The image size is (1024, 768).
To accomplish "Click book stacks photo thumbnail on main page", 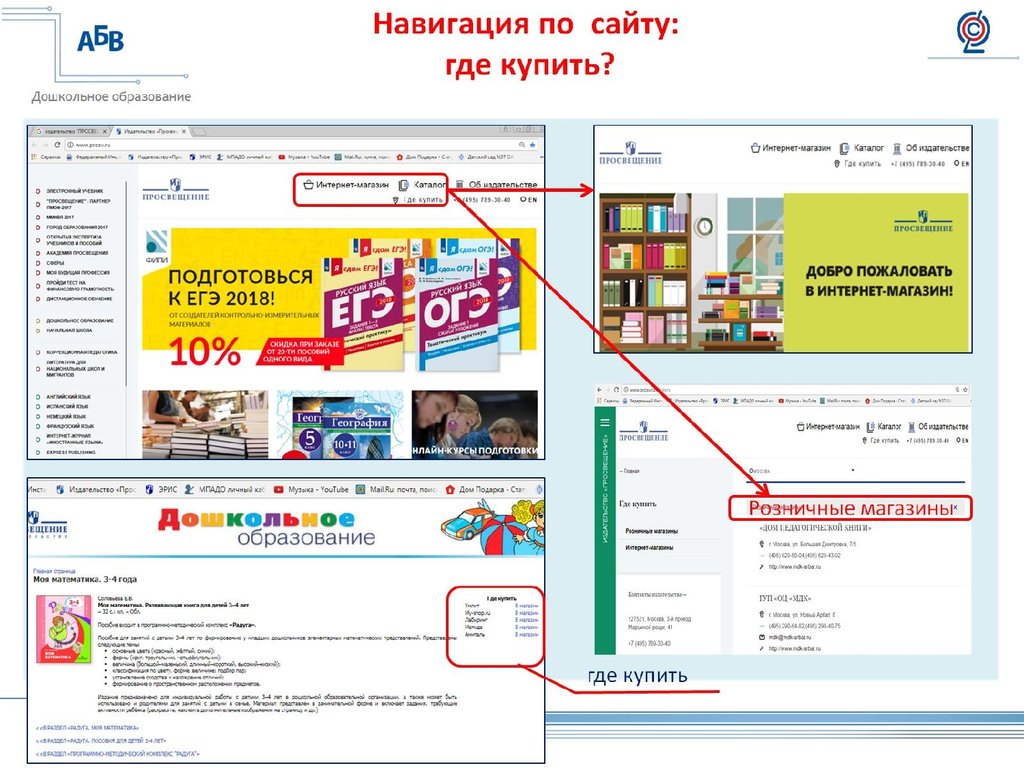I will 205,424.
